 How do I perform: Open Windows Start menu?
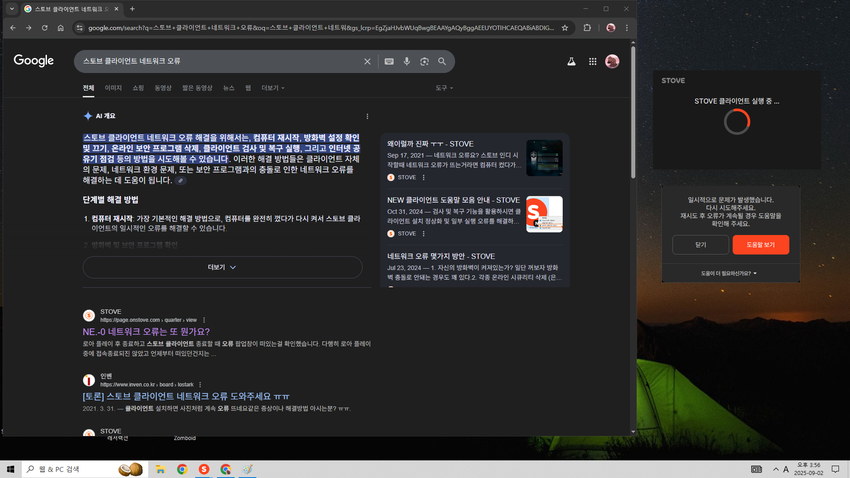point(10,469)
